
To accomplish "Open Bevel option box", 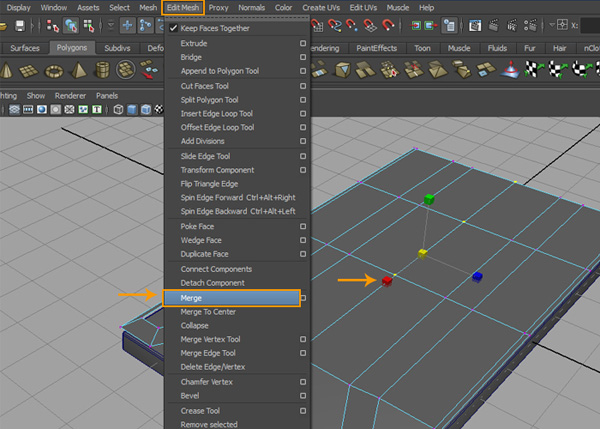I will (x=303, y=396).
